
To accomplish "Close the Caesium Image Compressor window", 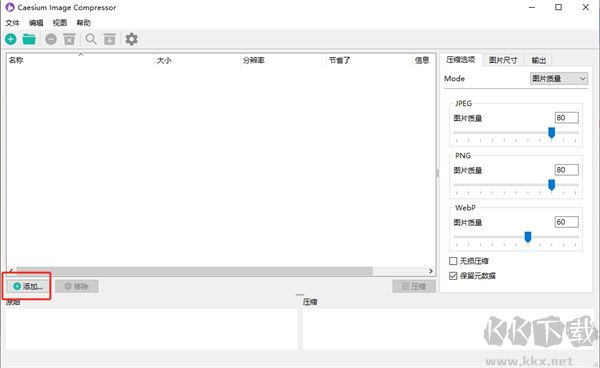I will click(x=585, y=7).
